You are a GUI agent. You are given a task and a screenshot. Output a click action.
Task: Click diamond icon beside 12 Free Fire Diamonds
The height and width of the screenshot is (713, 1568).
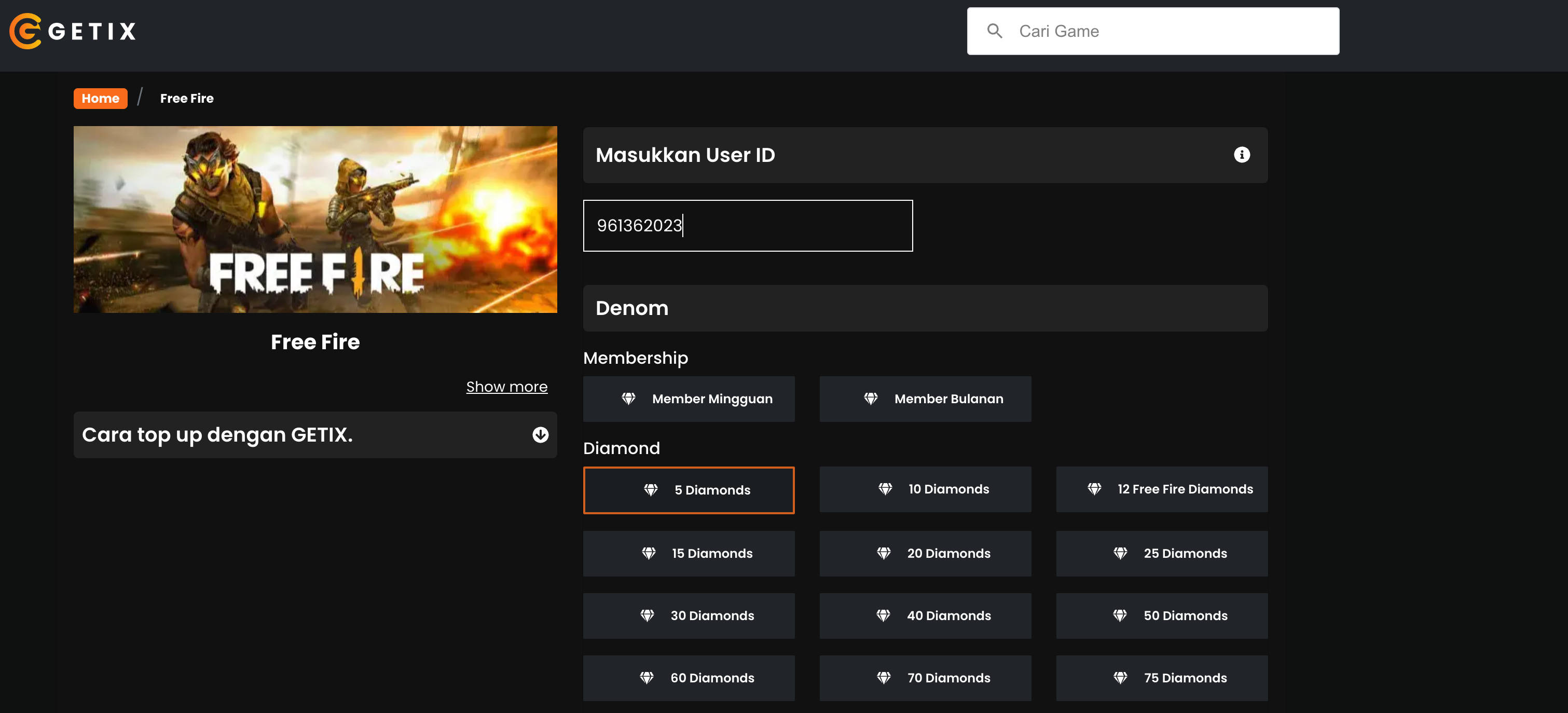click(1094, 489)
